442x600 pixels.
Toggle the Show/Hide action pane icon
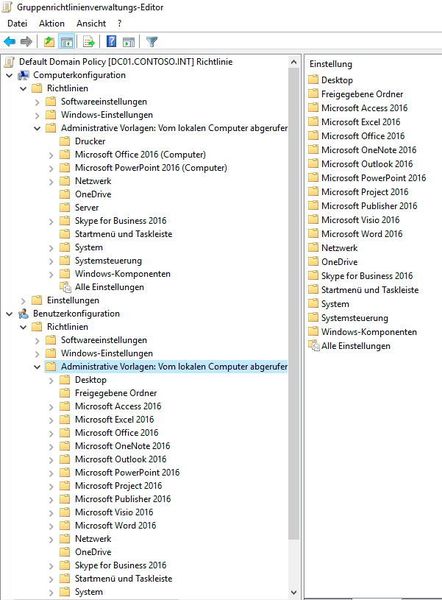pyautogui.click(x=129, y=42)
